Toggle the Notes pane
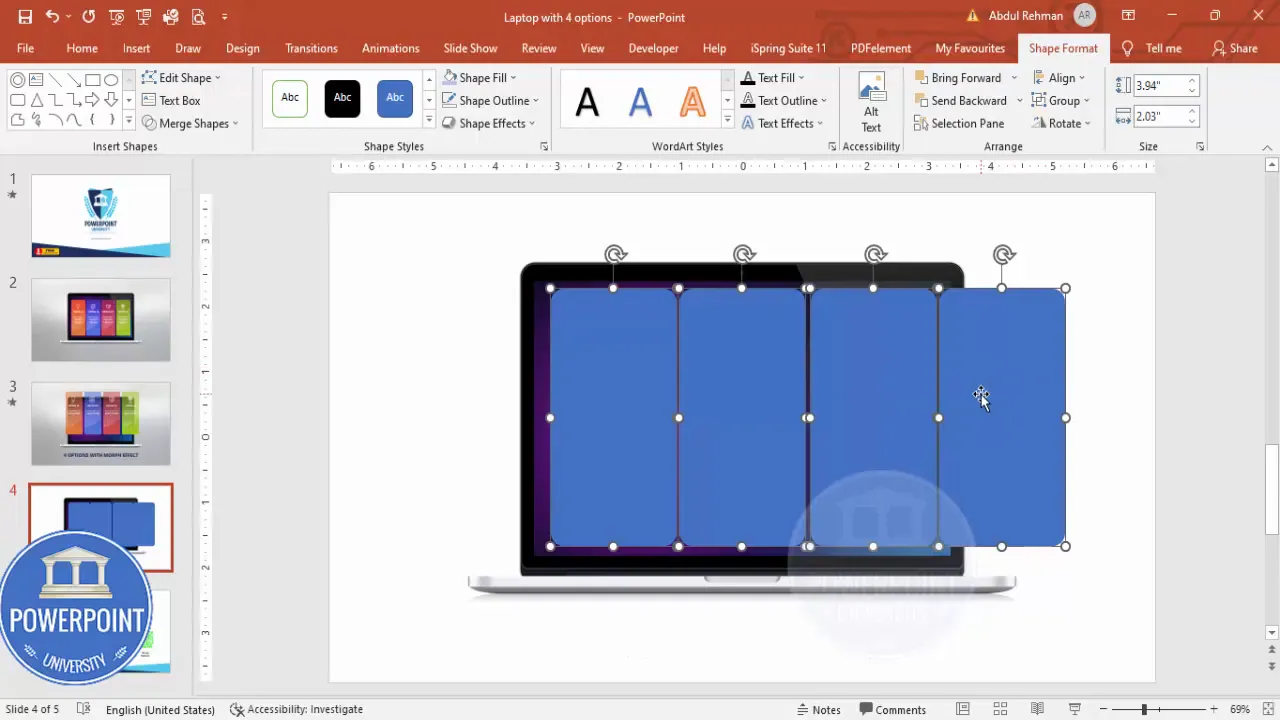Image resolution: width=1280 pixels, height=720 pixels. (x=818, y=709)
